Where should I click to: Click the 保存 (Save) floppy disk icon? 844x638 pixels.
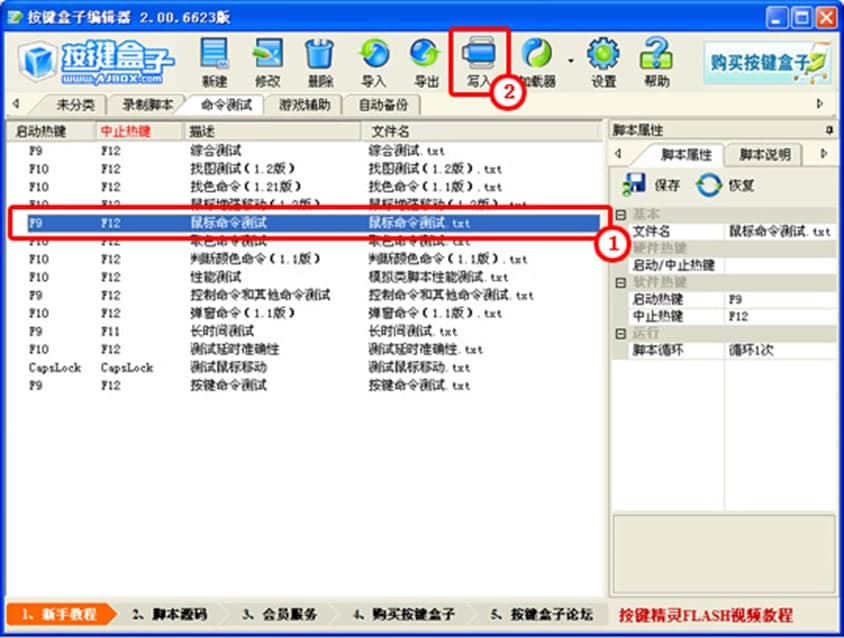(x=651, y=185)
